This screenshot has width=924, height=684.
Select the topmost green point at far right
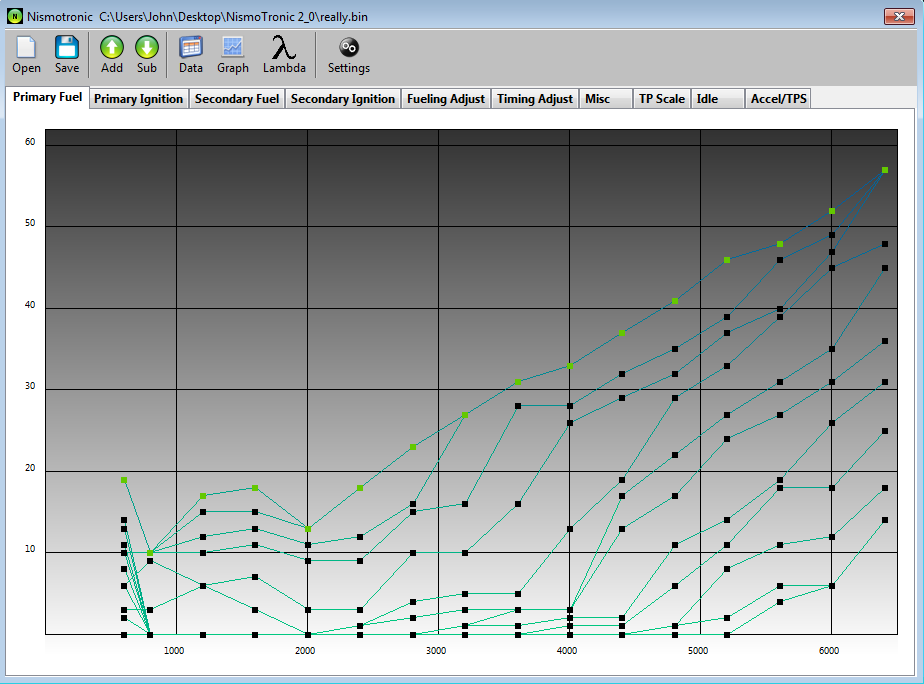point(885,170)
